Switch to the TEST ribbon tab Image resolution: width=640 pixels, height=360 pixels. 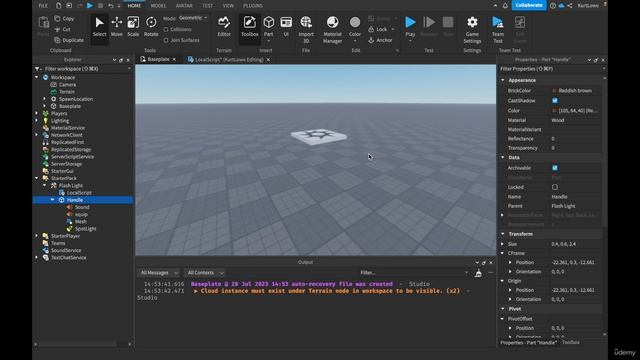207,6
